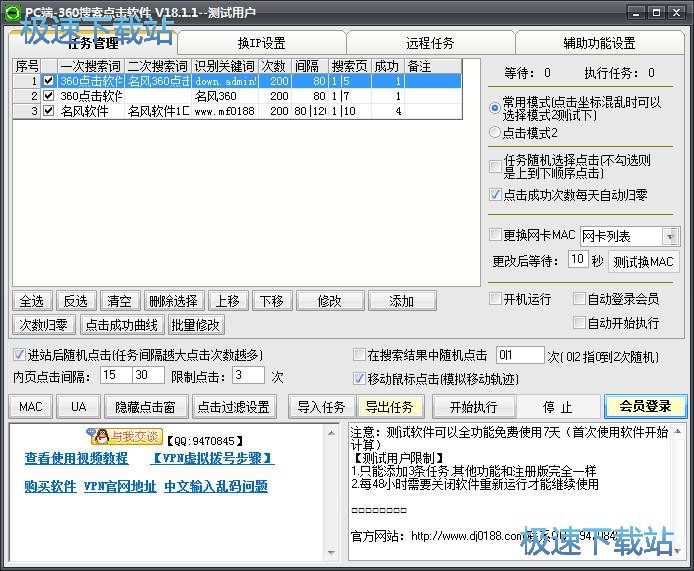The width and height of the screenshot is (694, 571).
Task: Move task down with 下移 button
Action: click(x=272, y=301)
